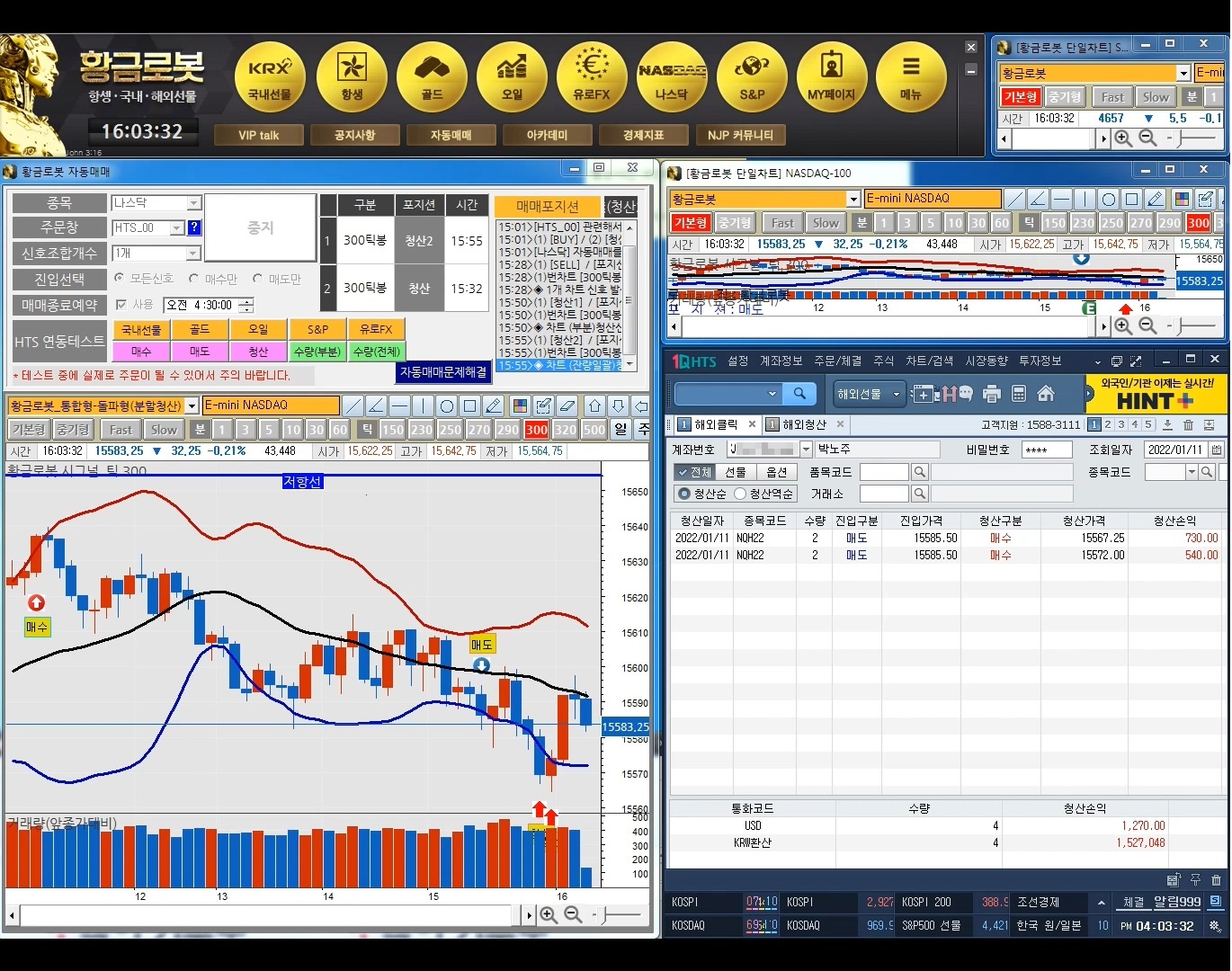The height and width of the screenshot is (971, 1232).
Task: Open the 설정 menu in 1QHTS
Action: (738, 361)
